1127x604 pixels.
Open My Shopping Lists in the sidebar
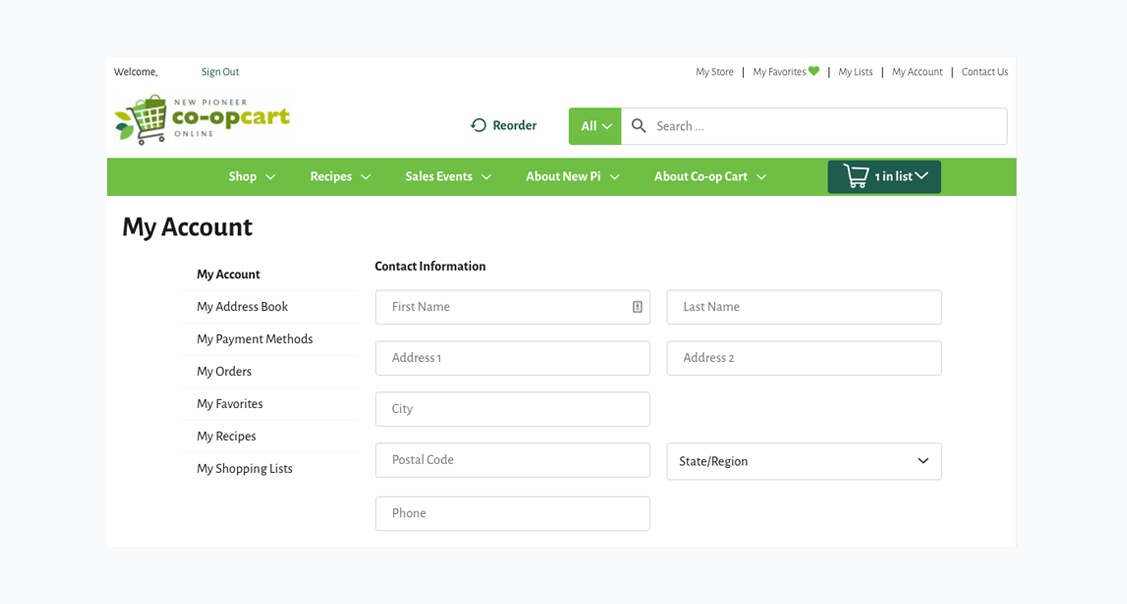[245, 468]
